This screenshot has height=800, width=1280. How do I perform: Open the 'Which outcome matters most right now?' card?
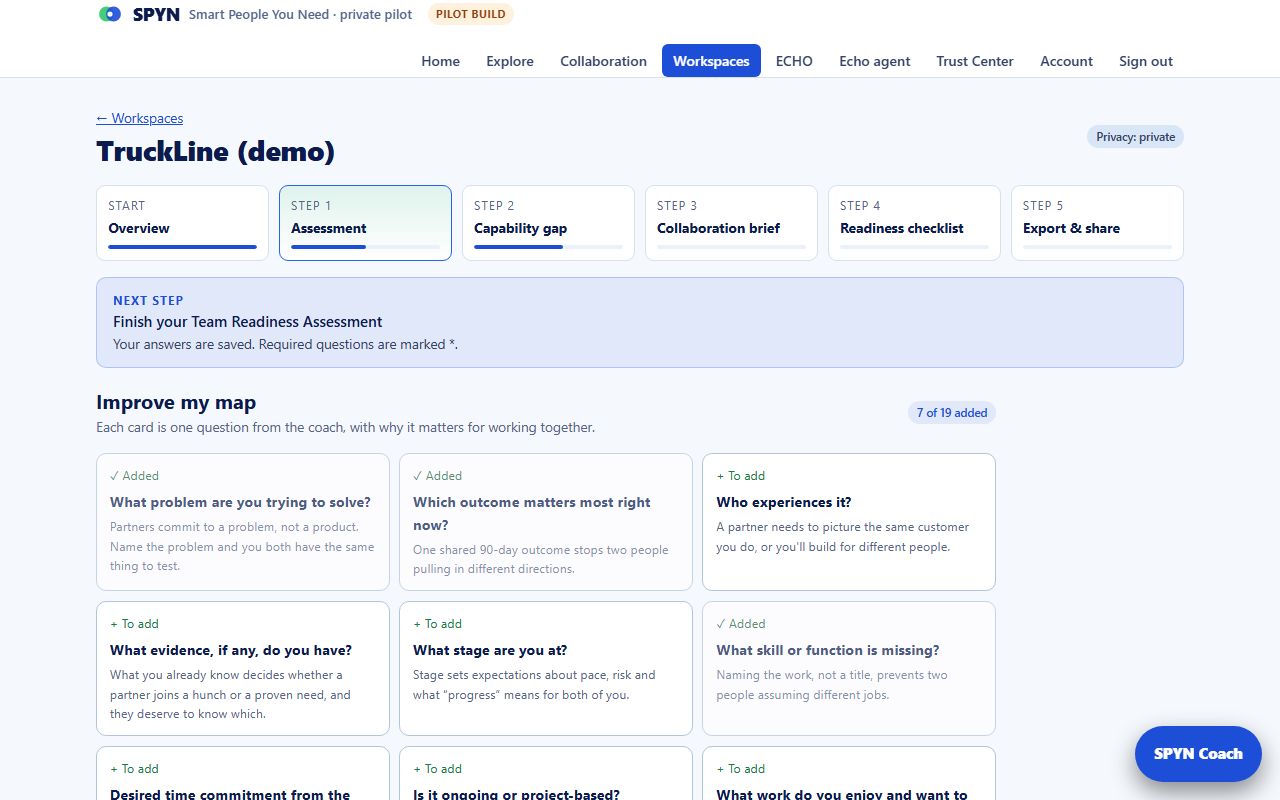point(546,522)
